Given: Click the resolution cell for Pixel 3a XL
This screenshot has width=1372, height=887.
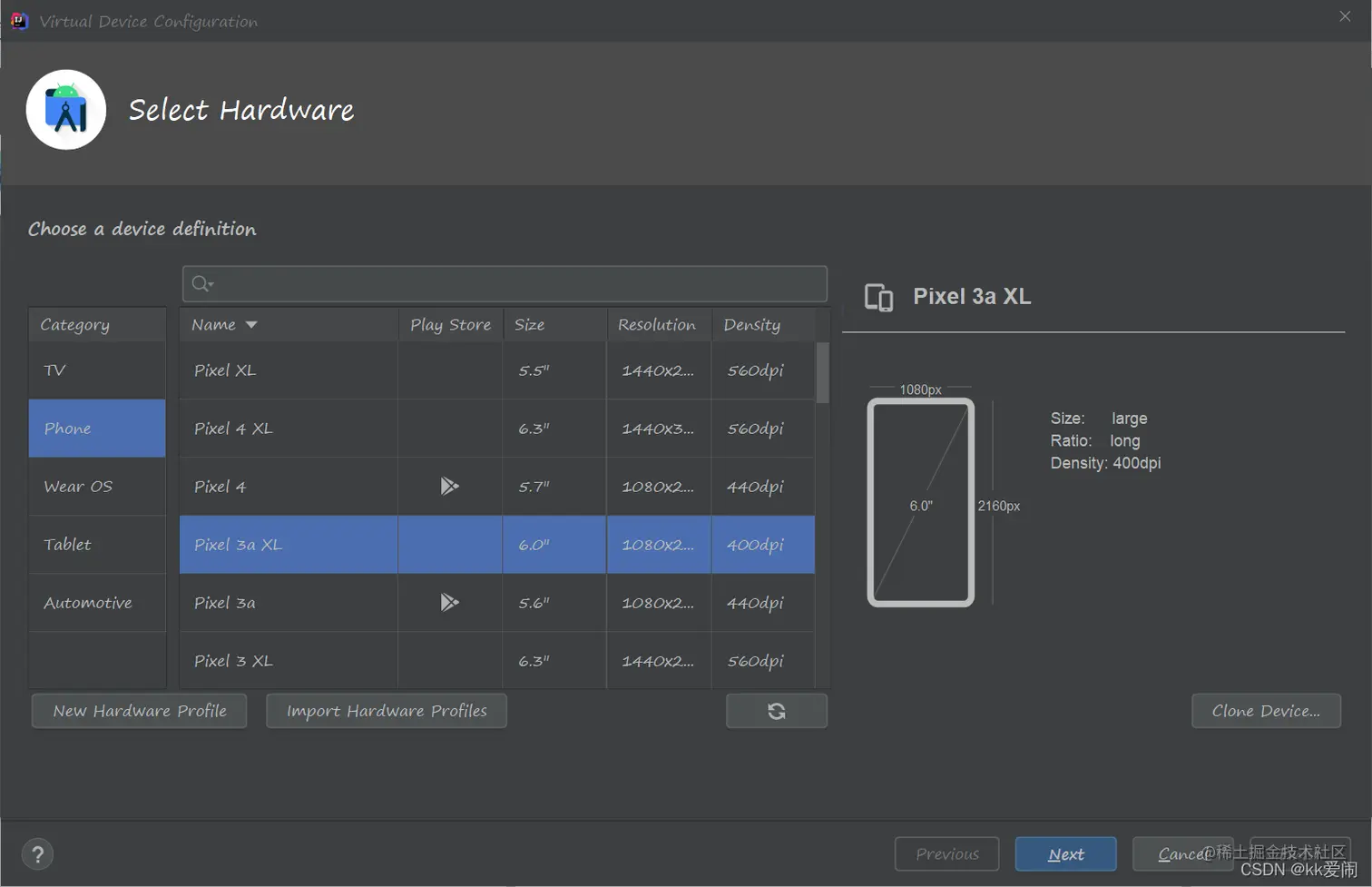Looking at the screenshot, I should pos(659,545).
